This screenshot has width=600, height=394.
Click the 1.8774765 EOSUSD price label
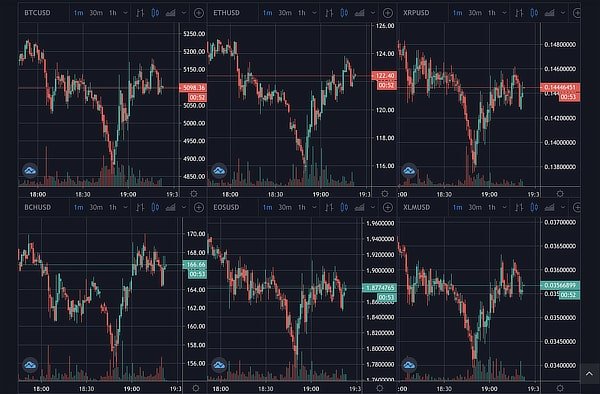(x=379, y=288)
